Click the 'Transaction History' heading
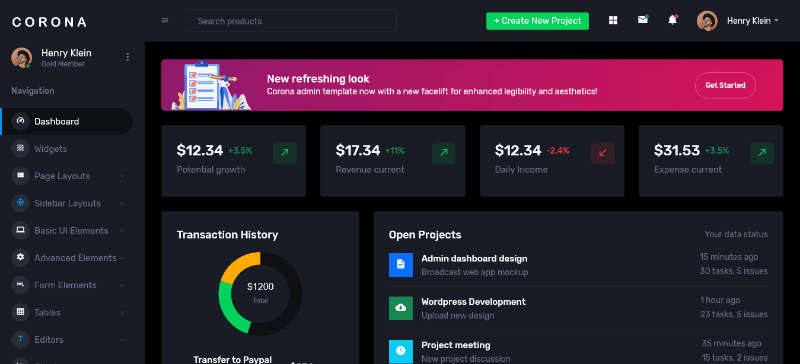 [227, 235]
